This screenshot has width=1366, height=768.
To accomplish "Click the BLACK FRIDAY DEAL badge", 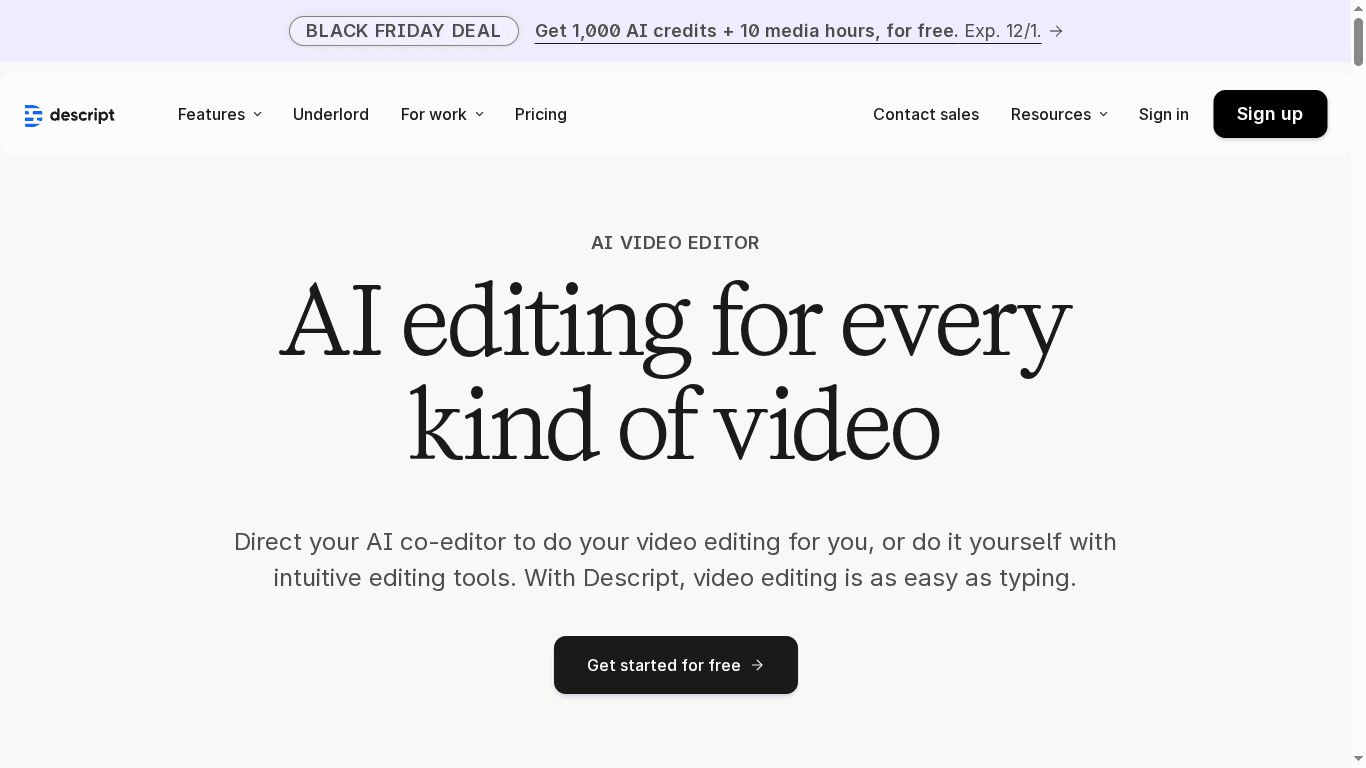I will pyautogui.click(x=403, y=31).
